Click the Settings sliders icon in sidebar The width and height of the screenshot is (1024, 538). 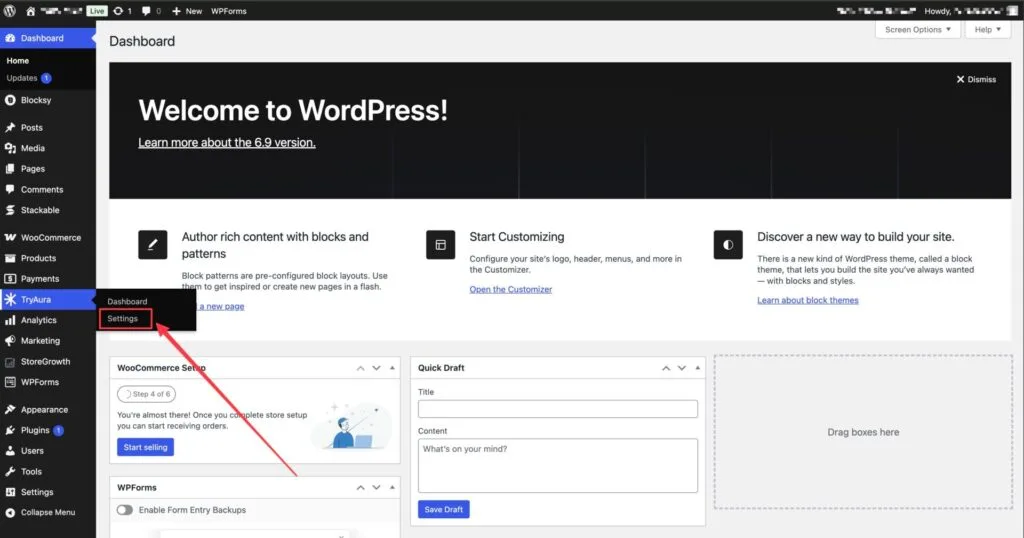coord(10,492)
